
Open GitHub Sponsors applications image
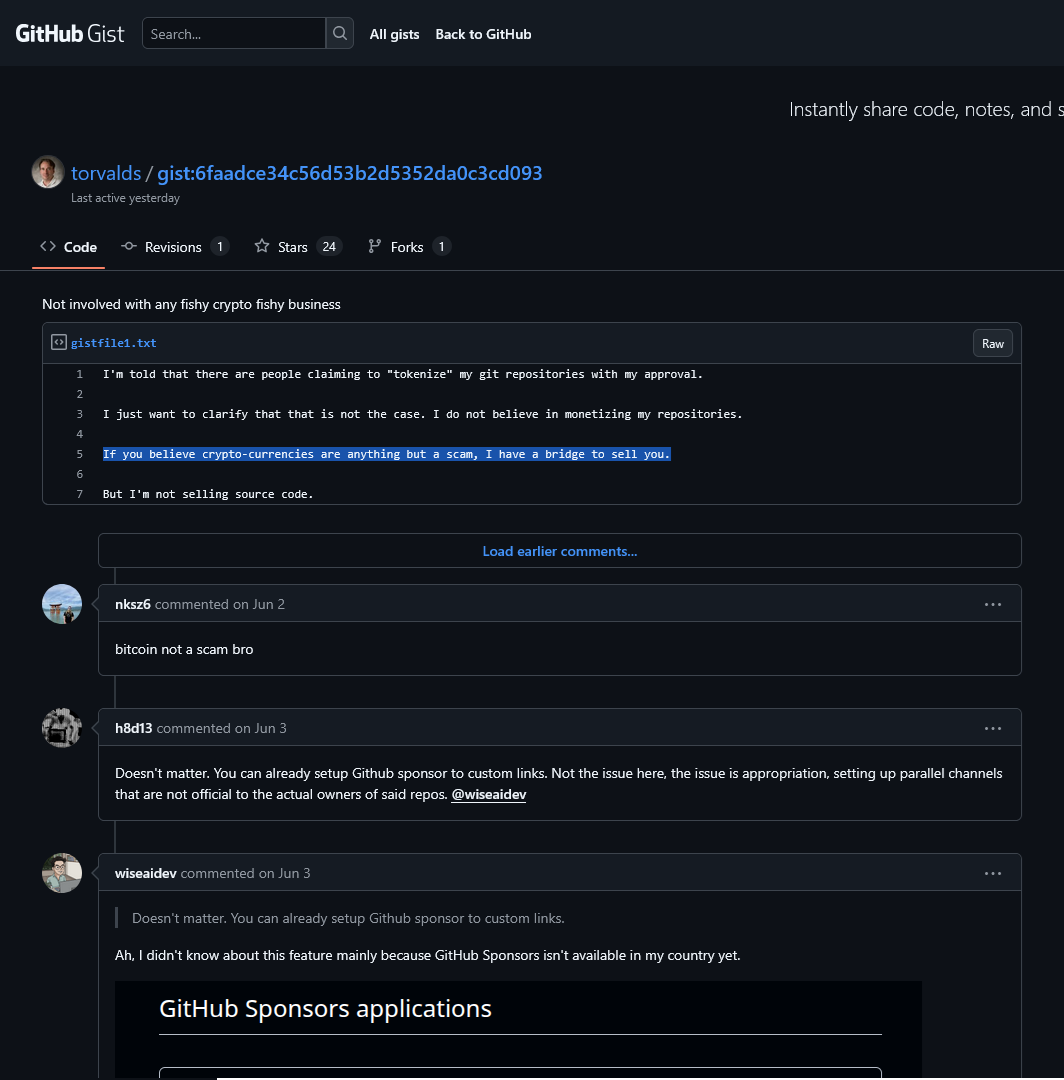[x=518, y=1030]
